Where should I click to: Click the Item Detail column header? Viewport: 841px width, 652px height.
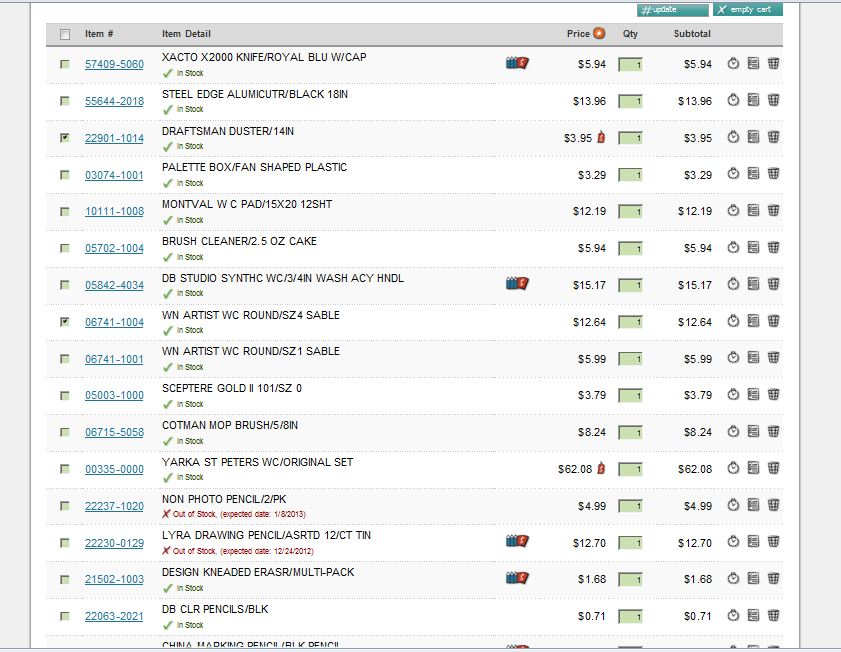[x=186, y=34]
